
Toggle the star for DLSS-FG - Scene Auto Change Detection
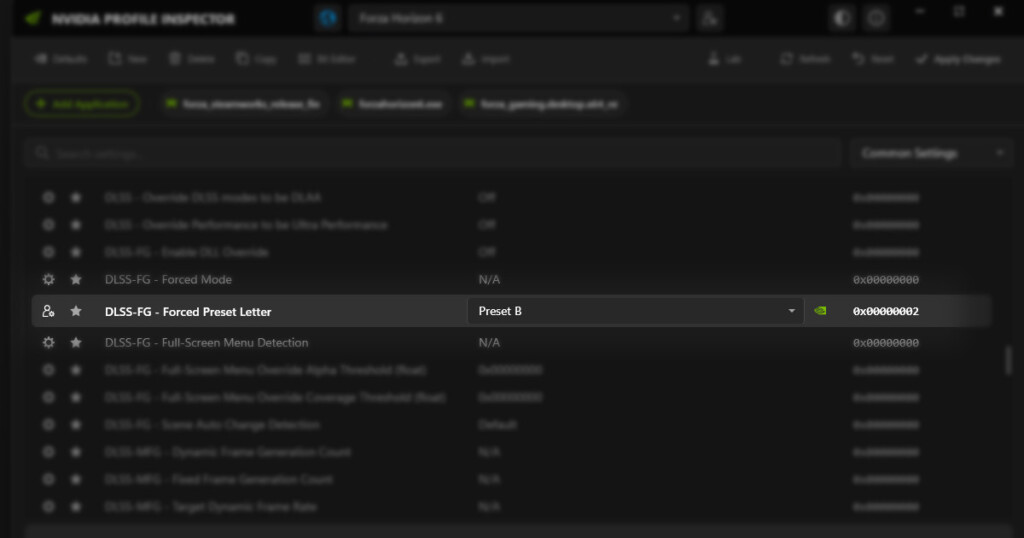tap(76, 424)
